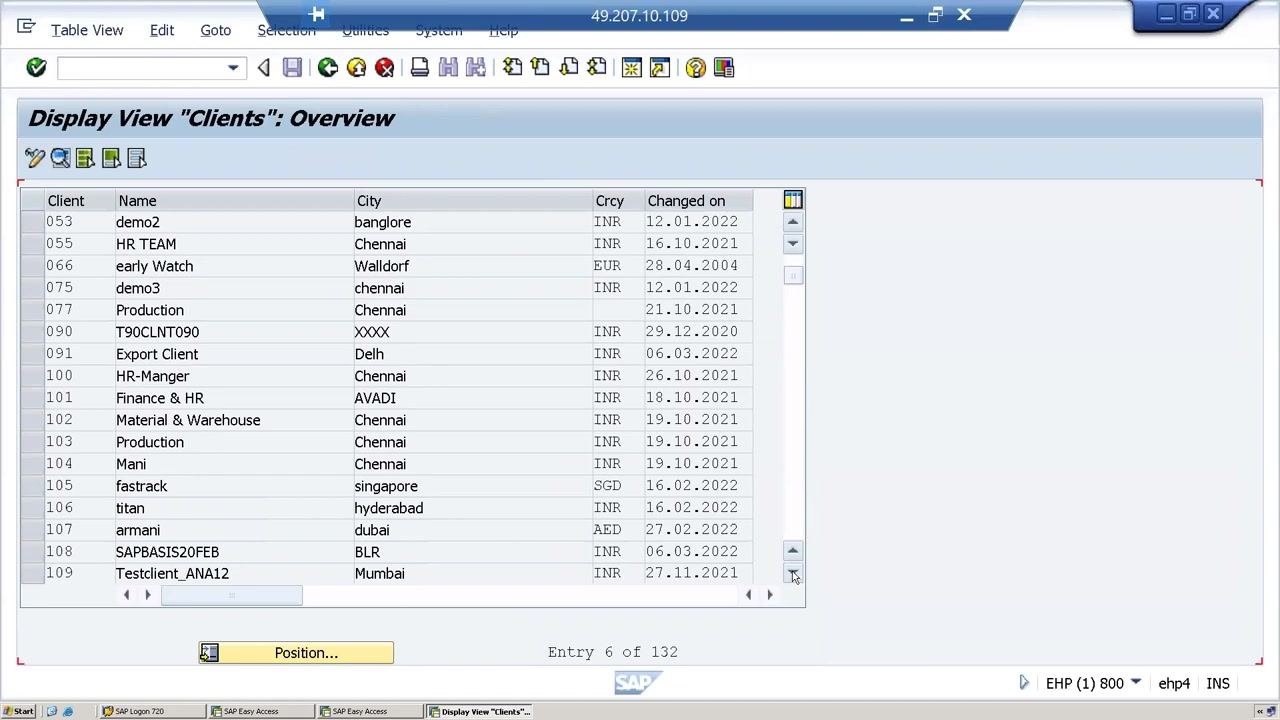Click the yellow Exit icon
Viewport: 1280px width, 720px height.
[x=356, y=68]
